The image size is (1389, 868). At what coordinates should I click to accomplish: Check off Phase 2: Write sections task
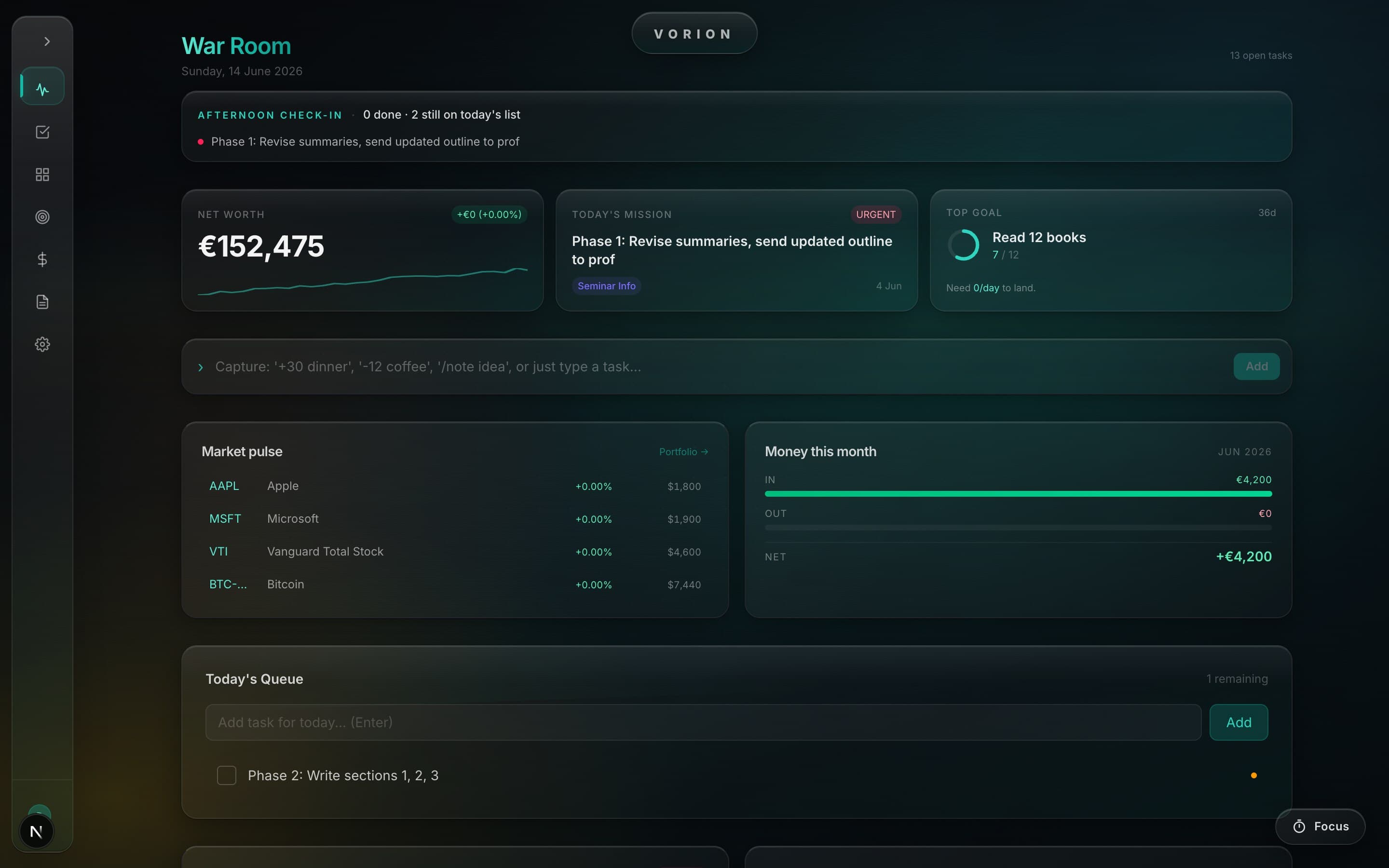coord(227,775)
